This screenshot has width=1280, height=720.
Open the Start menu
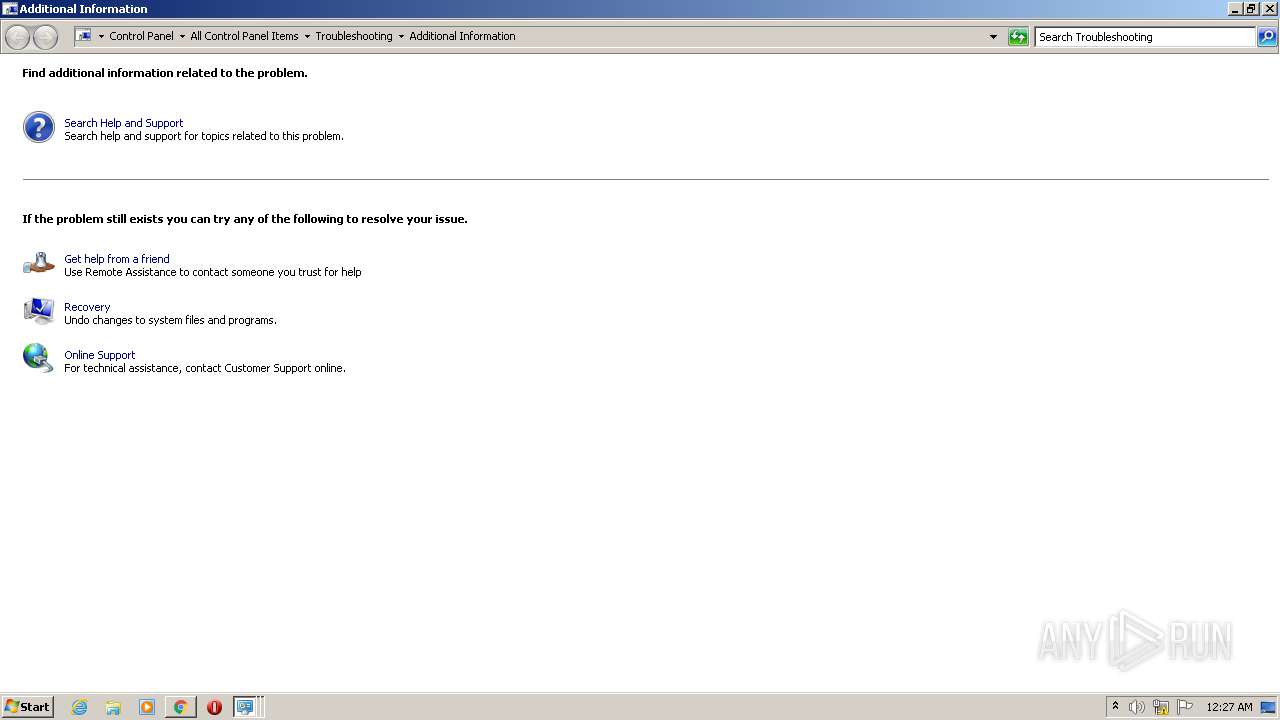(x=27, y=706)
